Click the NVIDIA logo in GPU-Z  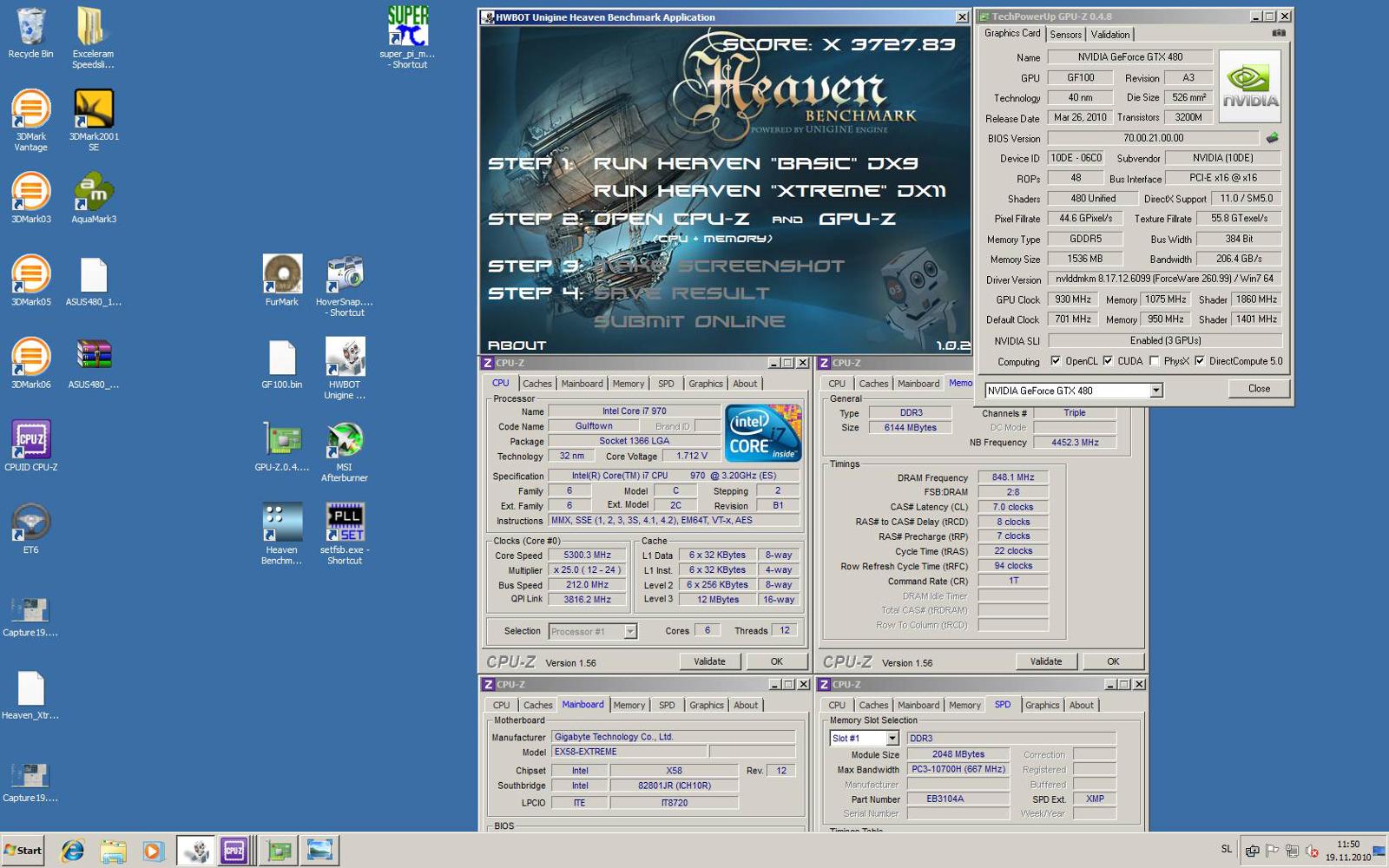click(x=1250, y=86)
